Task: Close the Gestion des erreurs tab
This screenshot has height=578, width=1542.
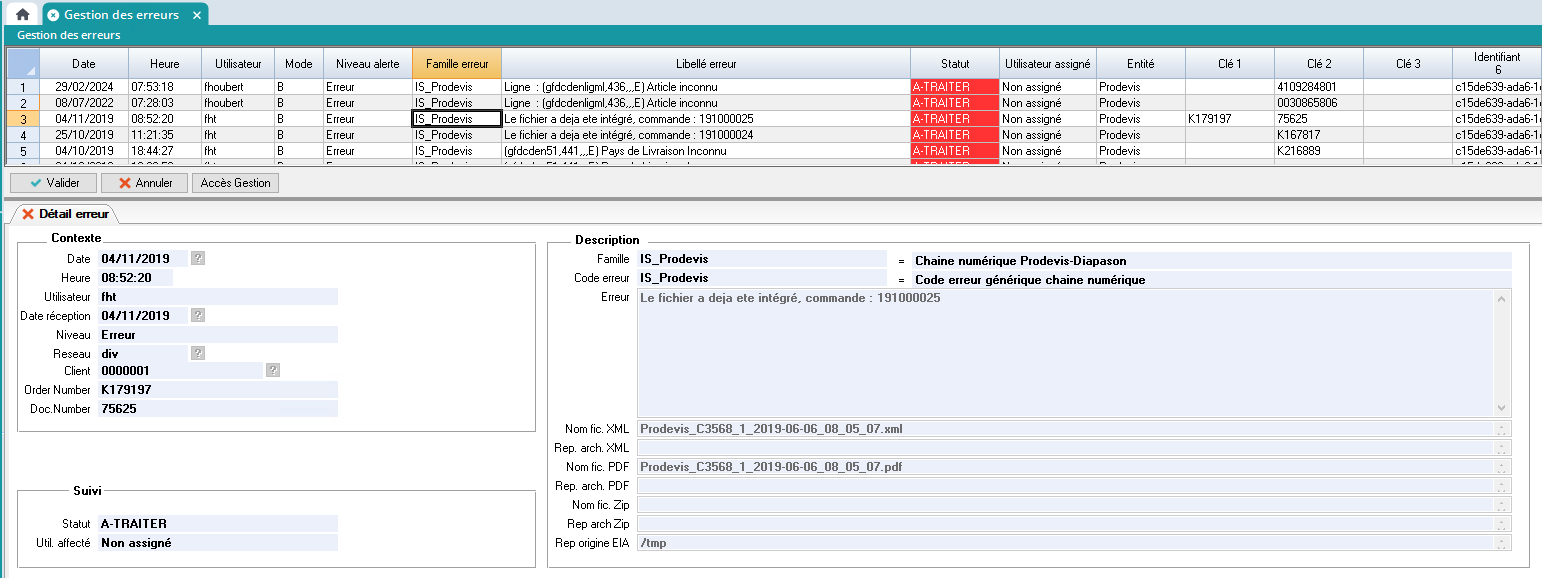Action: click(197, 15)
